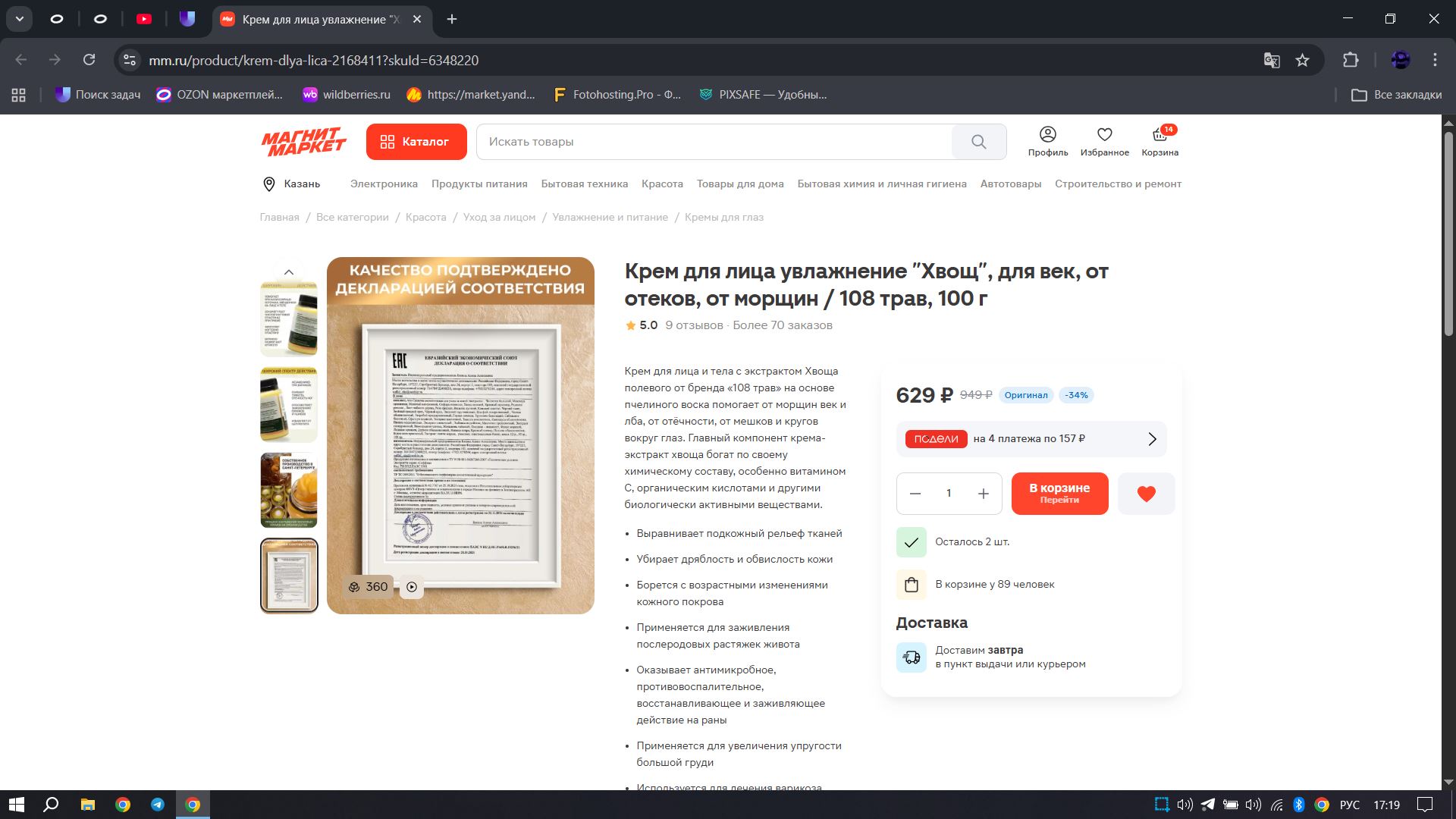Image resolution: width=1456 pixels, height=819 pixels.
Task: Bookmark the page with the star icon
Action: pyautogui.click(x=1302, y=60)
